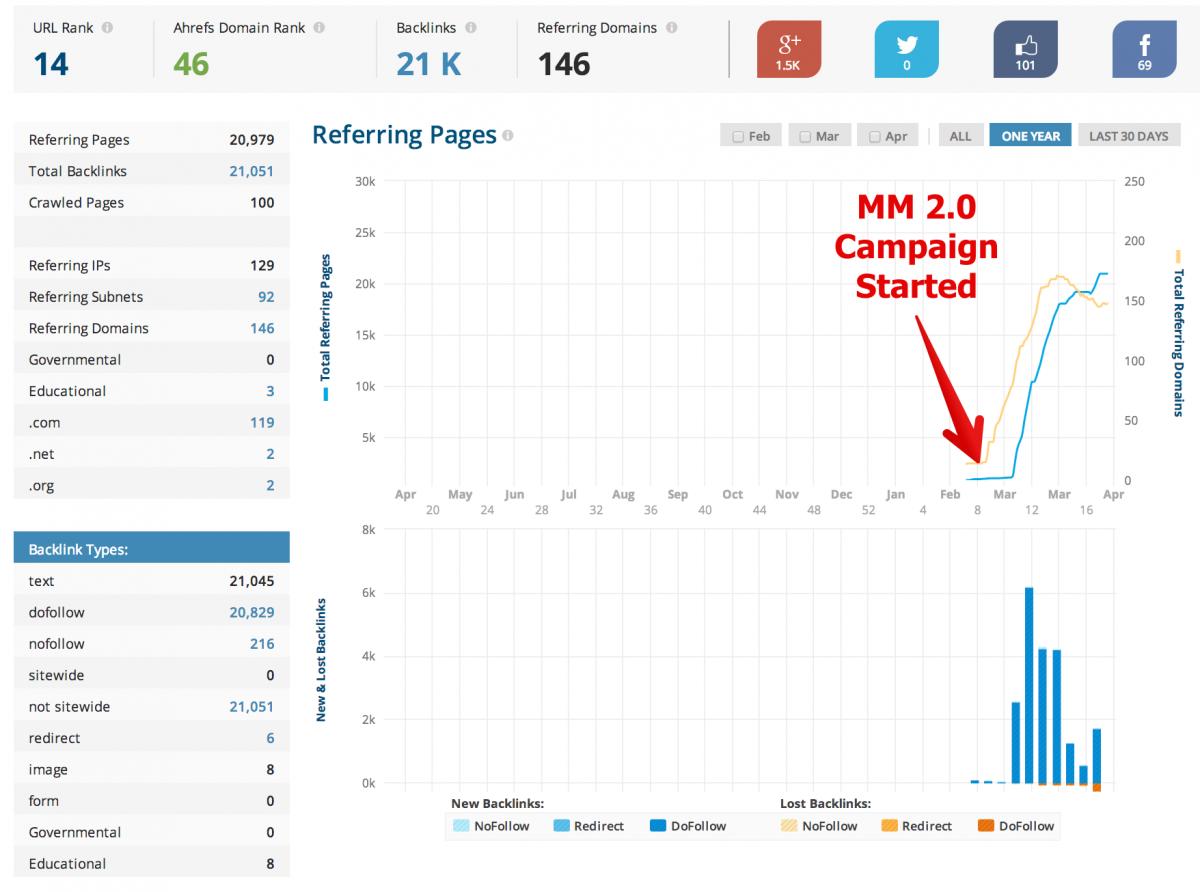Click info icon next to Referring Domains header
This screenshot has height=892, width=1200.
click(672, 28)
